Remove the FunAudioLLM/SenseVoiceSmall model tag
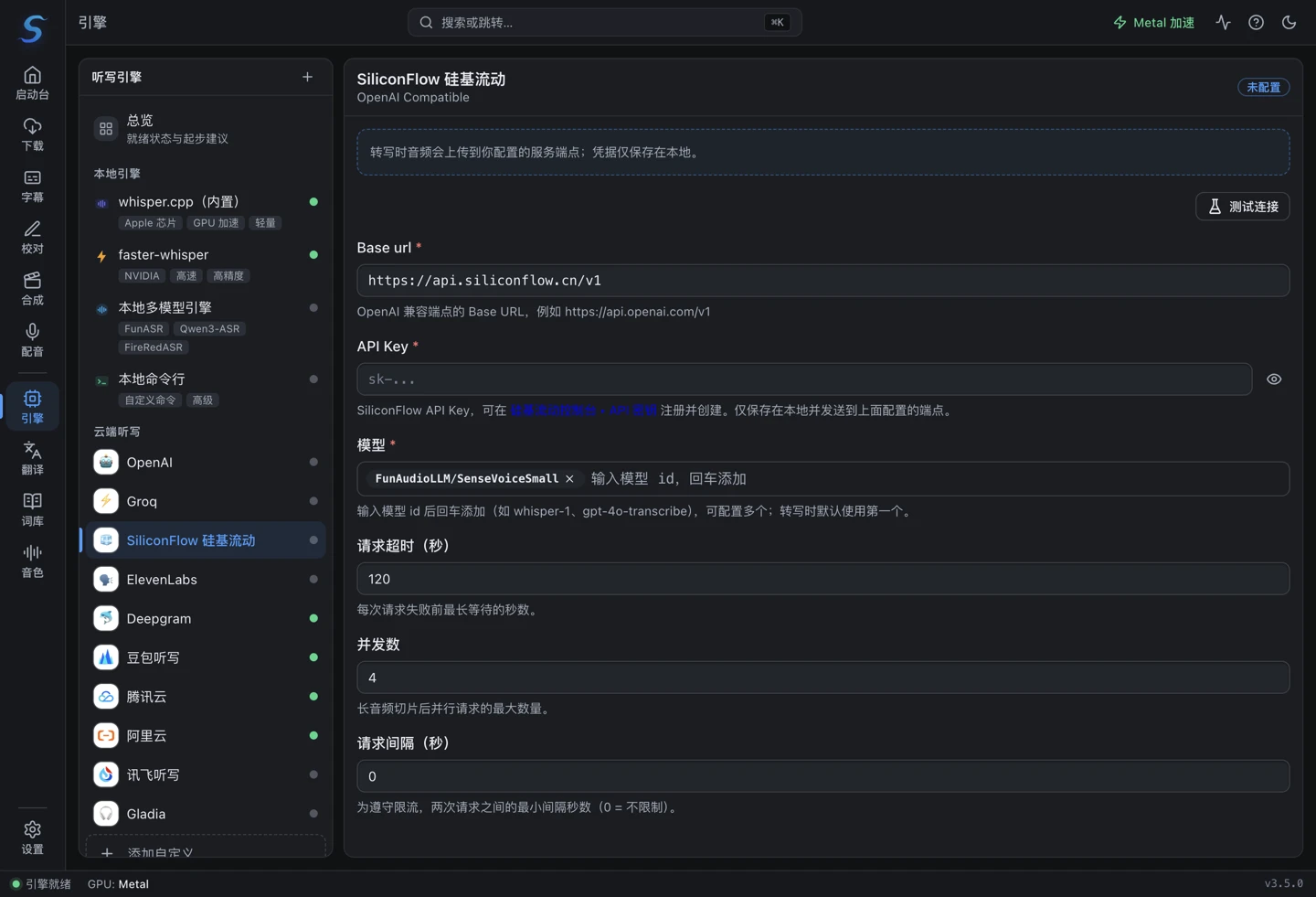This screenshot has height=897, width=1316. point(569,479)
